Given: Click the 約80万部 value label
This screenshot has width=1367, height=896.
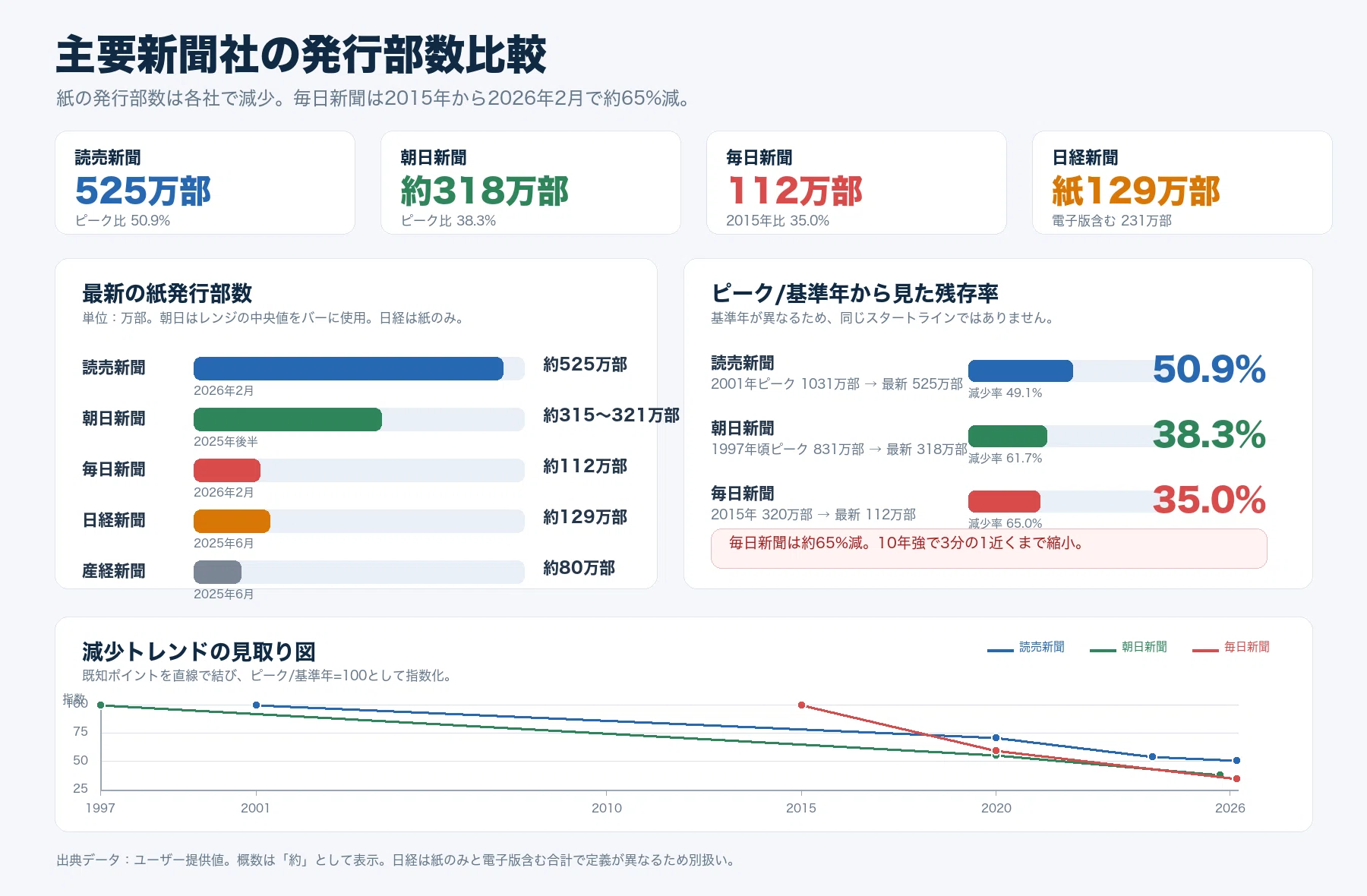Looking at the screenshot, I should coord(579,568).
